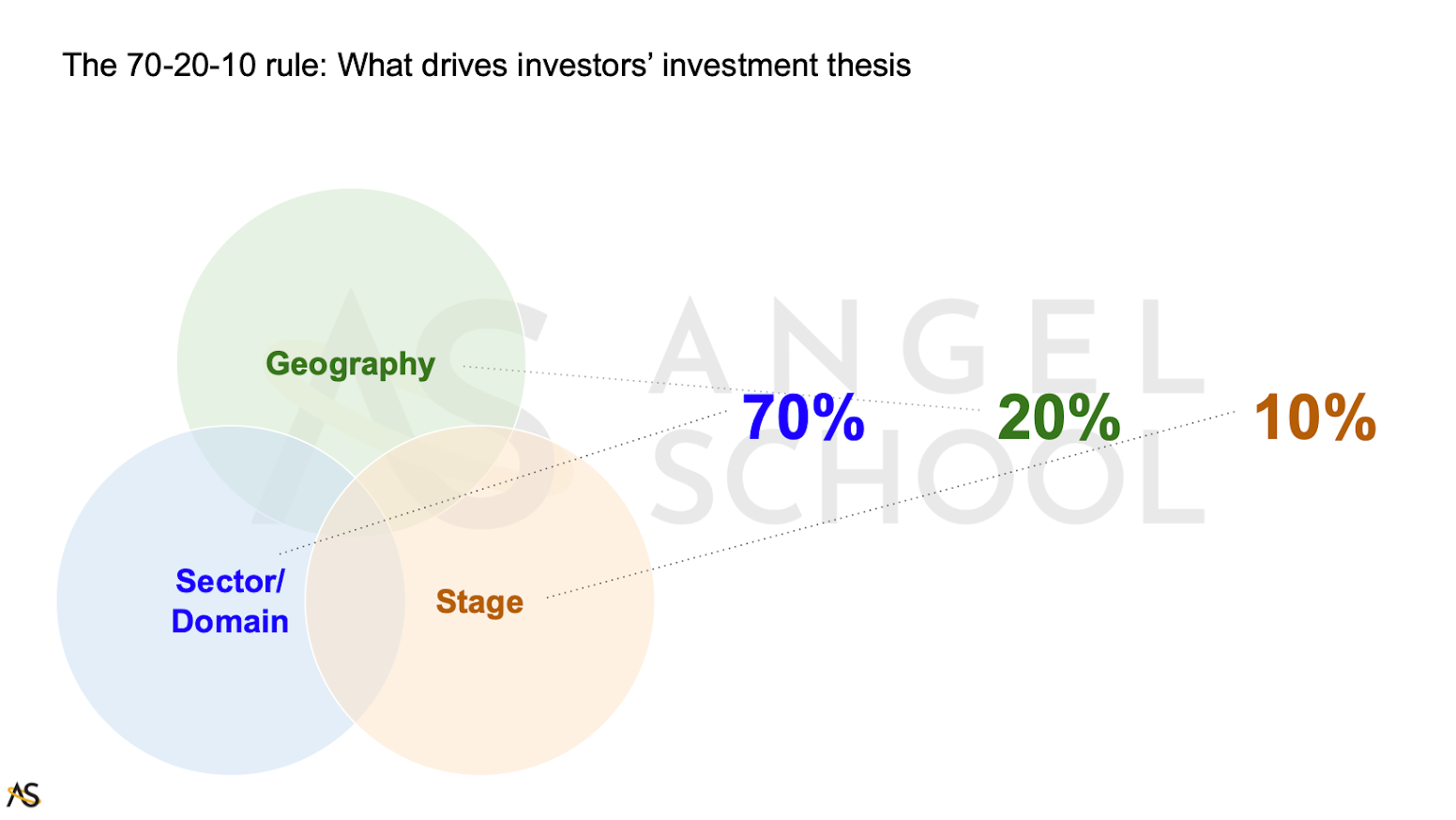Click the green 20% figure
This screenshot has height=820, width=1456.
1058,417
